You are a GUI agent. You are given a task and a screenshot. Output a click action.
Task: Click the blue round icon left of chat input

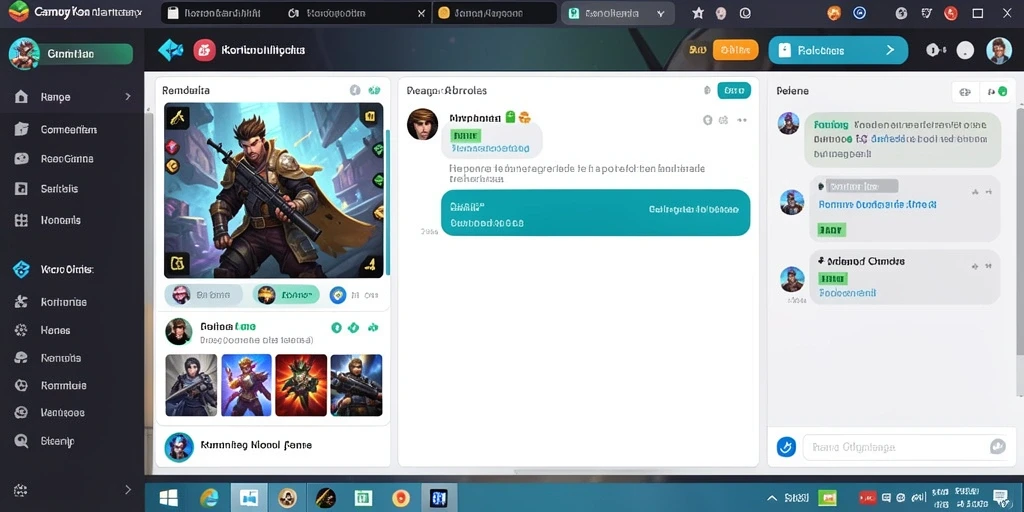click(x=786, y=447)
